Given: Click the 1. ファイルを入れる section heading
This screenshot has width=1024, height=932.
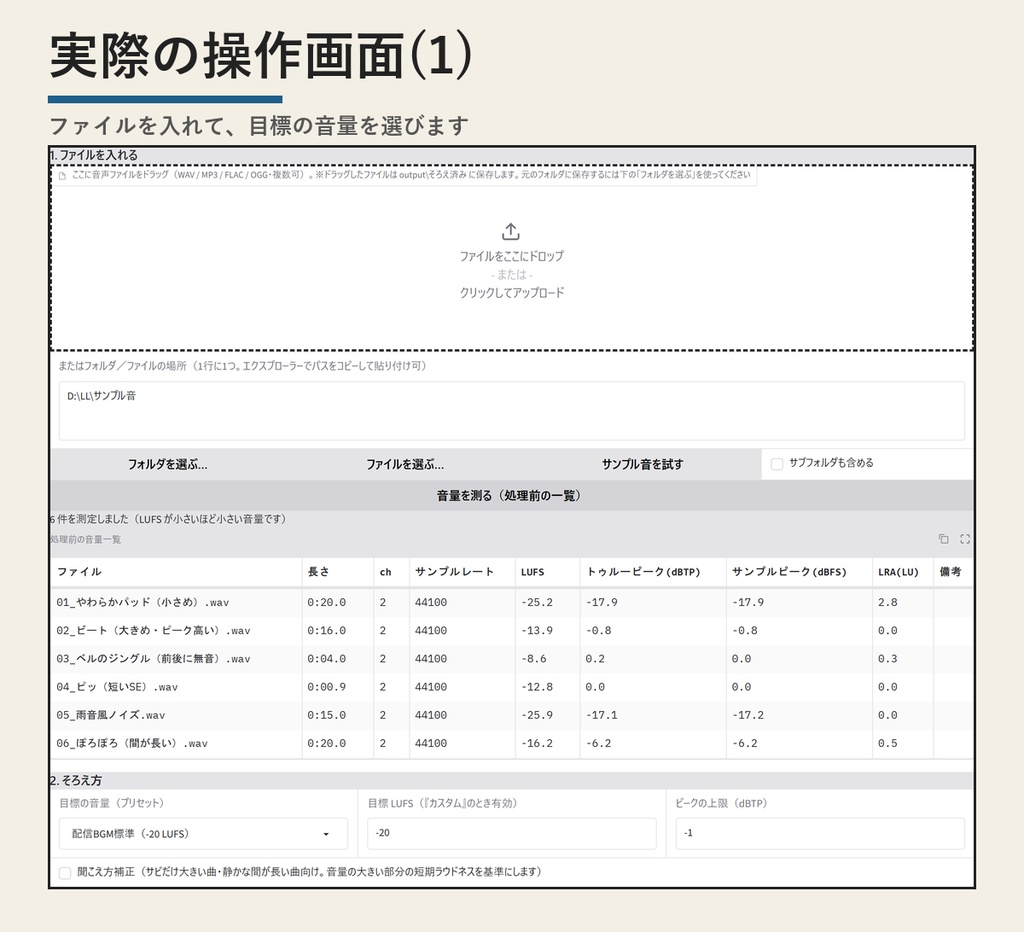Looking at the screenshot, I should (x=93, y=155).
